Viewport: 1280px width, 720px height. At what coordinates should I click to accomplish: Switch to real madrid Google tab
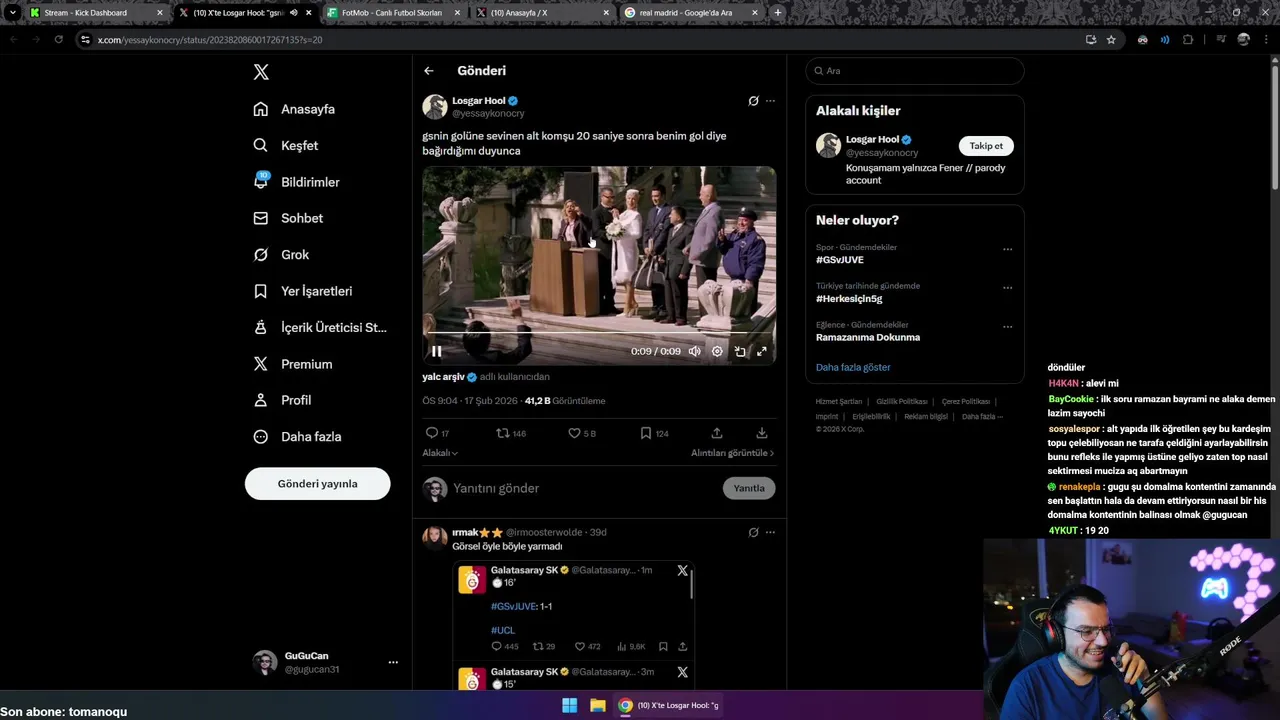click(x=692, y=13)
